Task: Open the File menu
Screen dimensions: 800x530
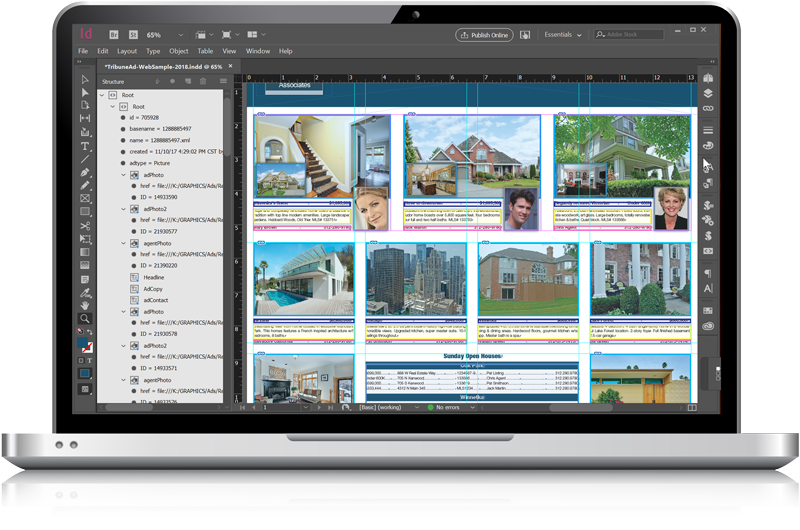Action: [x=83, y=51]
